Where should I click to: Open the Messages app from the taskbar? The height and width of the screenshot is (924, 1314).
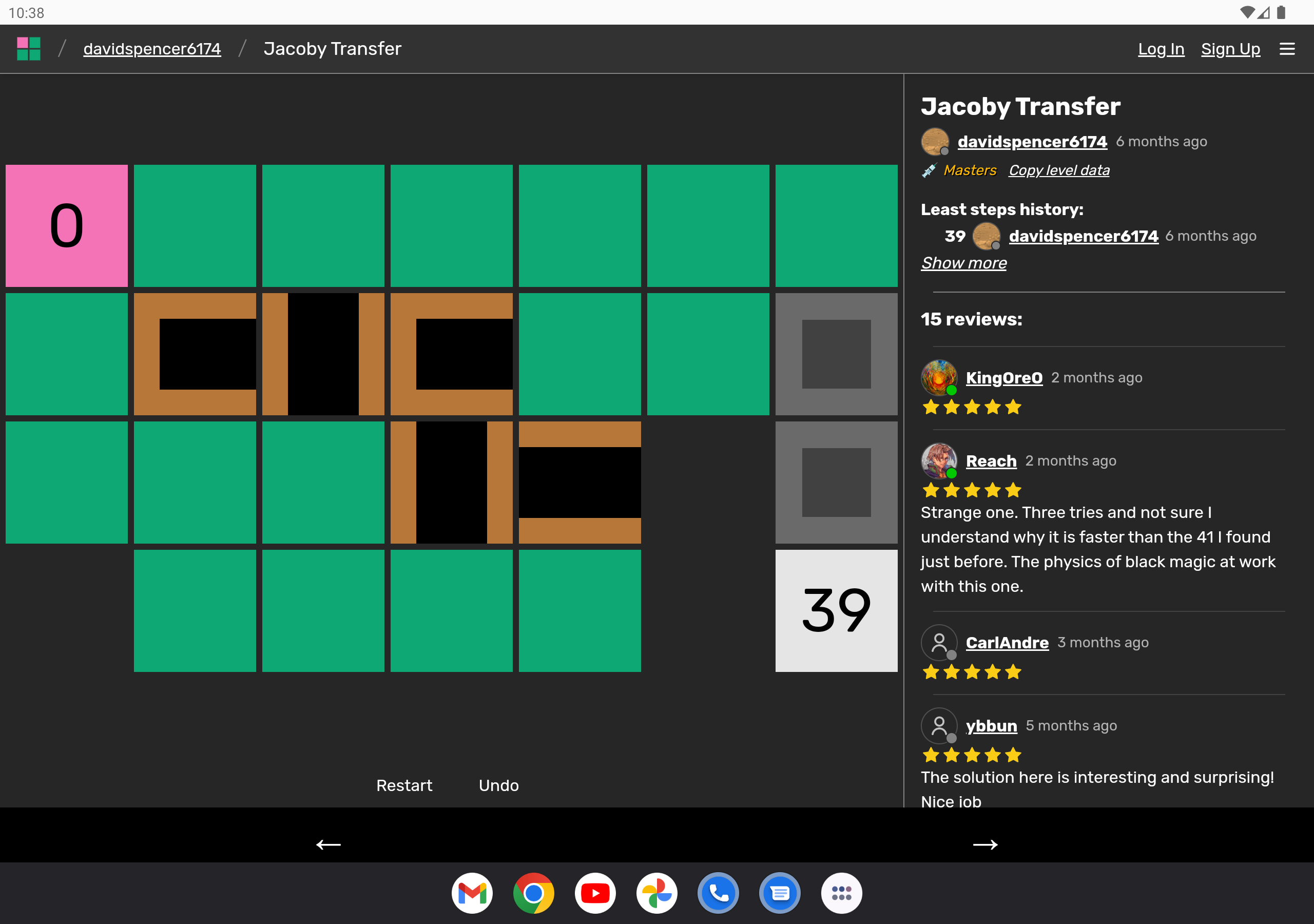pos(780,893)
